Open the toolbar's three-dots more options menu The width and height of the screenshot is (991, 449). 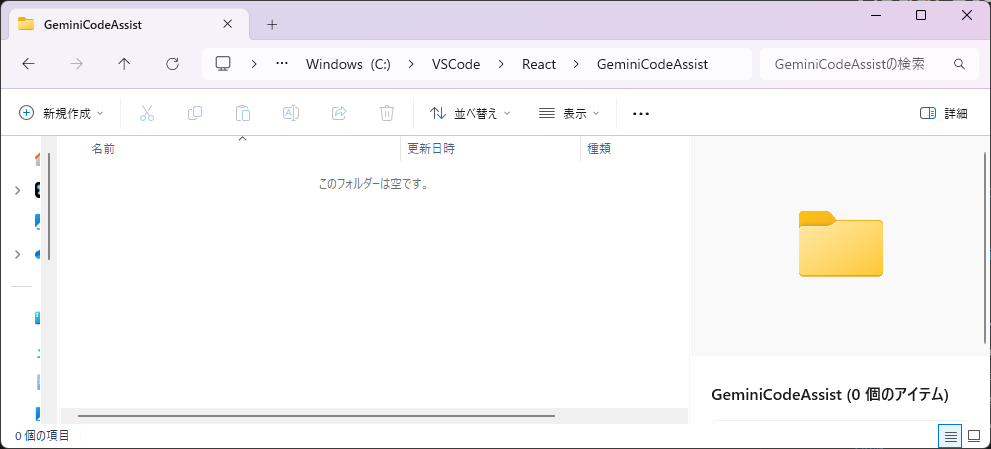pos(641,114)
